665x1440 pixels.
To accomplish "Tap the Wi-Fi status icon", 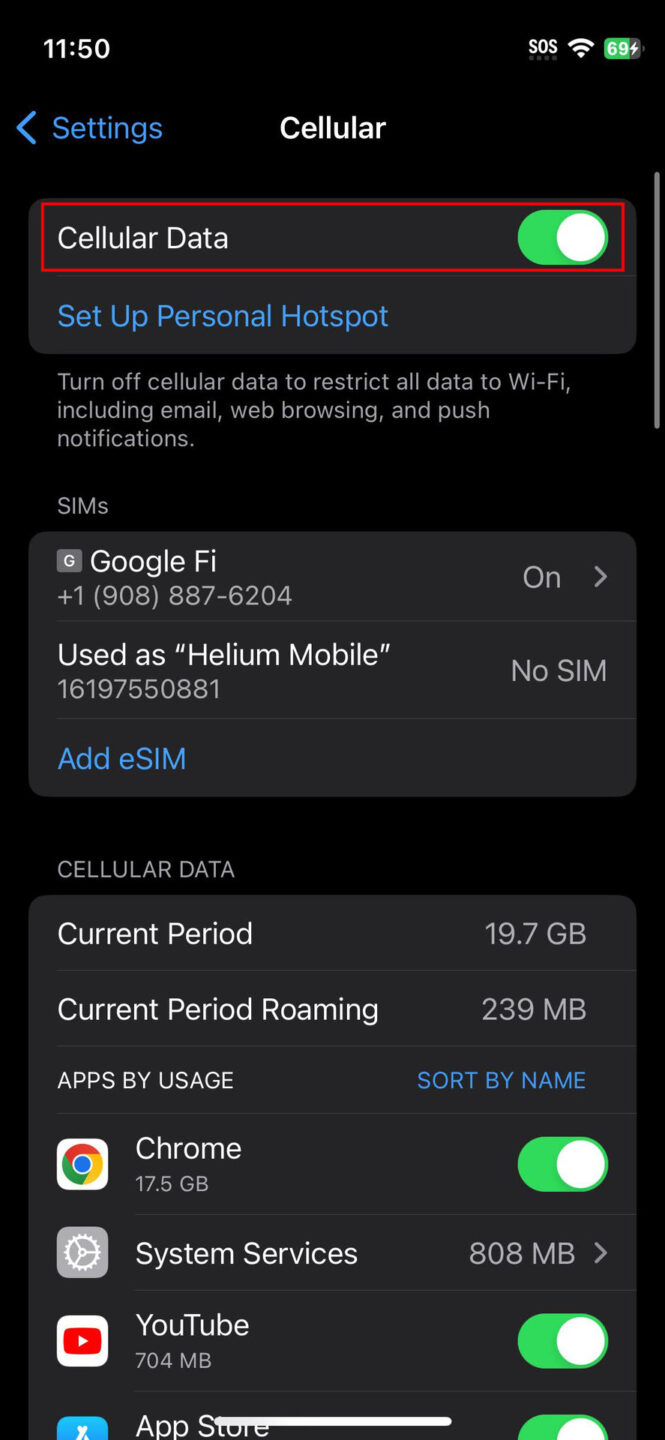I will click(580, 48).
